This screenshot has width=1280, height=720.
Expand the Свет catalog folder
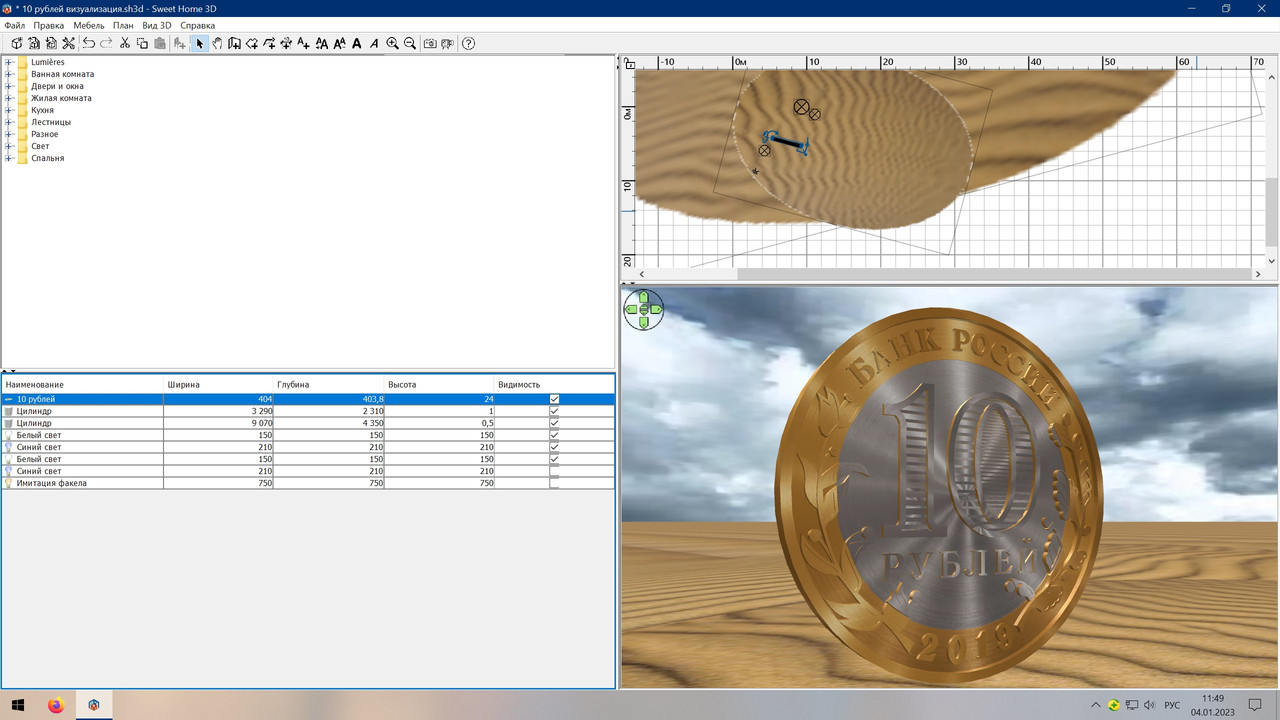[9, 146]
